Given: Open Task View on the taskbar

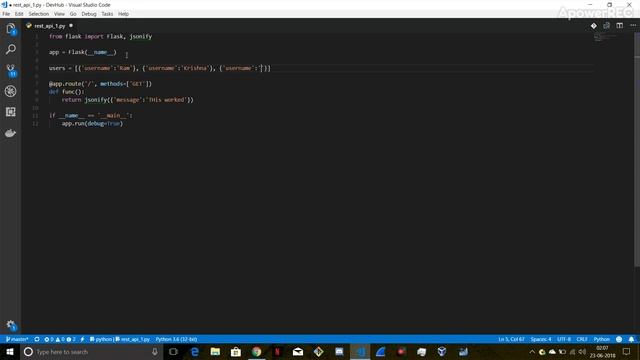Looking at the screenshot, I should tap(173, 352).
